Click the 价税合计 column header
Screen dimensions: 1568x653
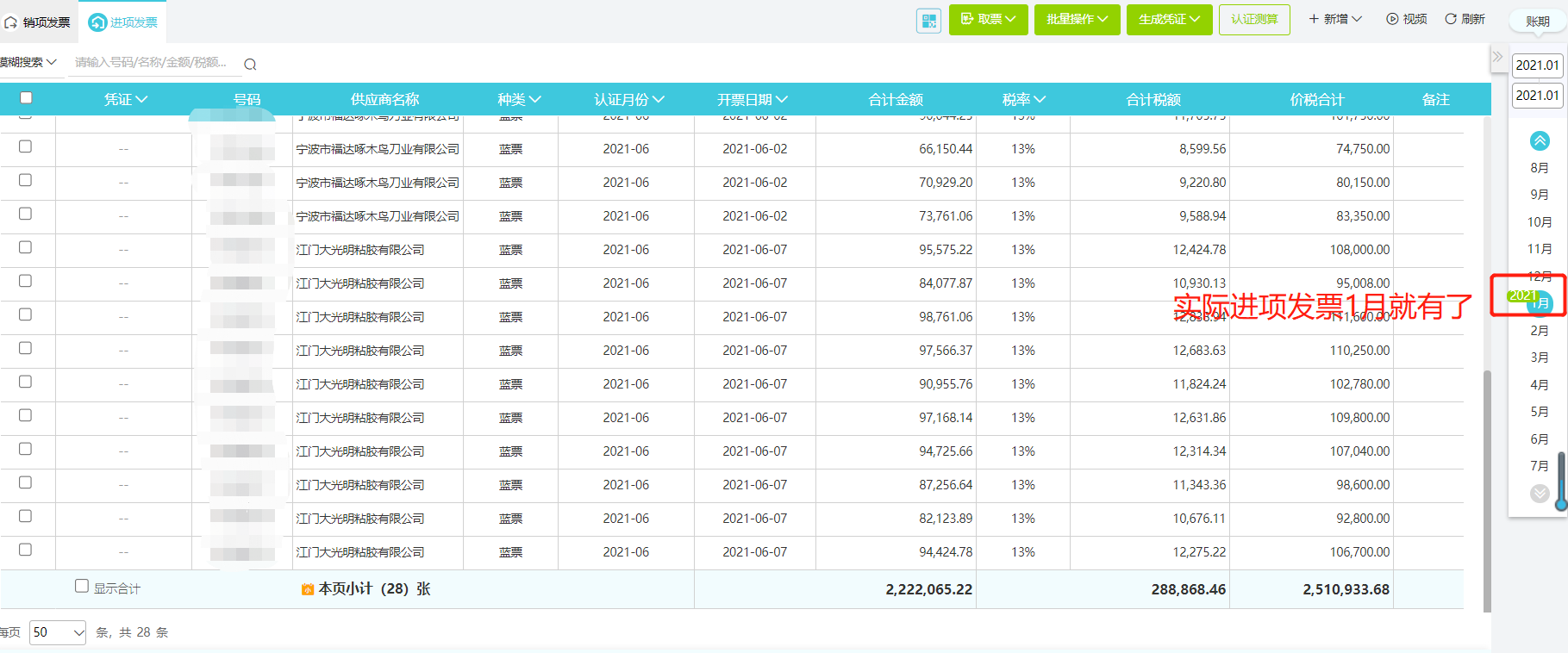click(x=1316, y=100)
